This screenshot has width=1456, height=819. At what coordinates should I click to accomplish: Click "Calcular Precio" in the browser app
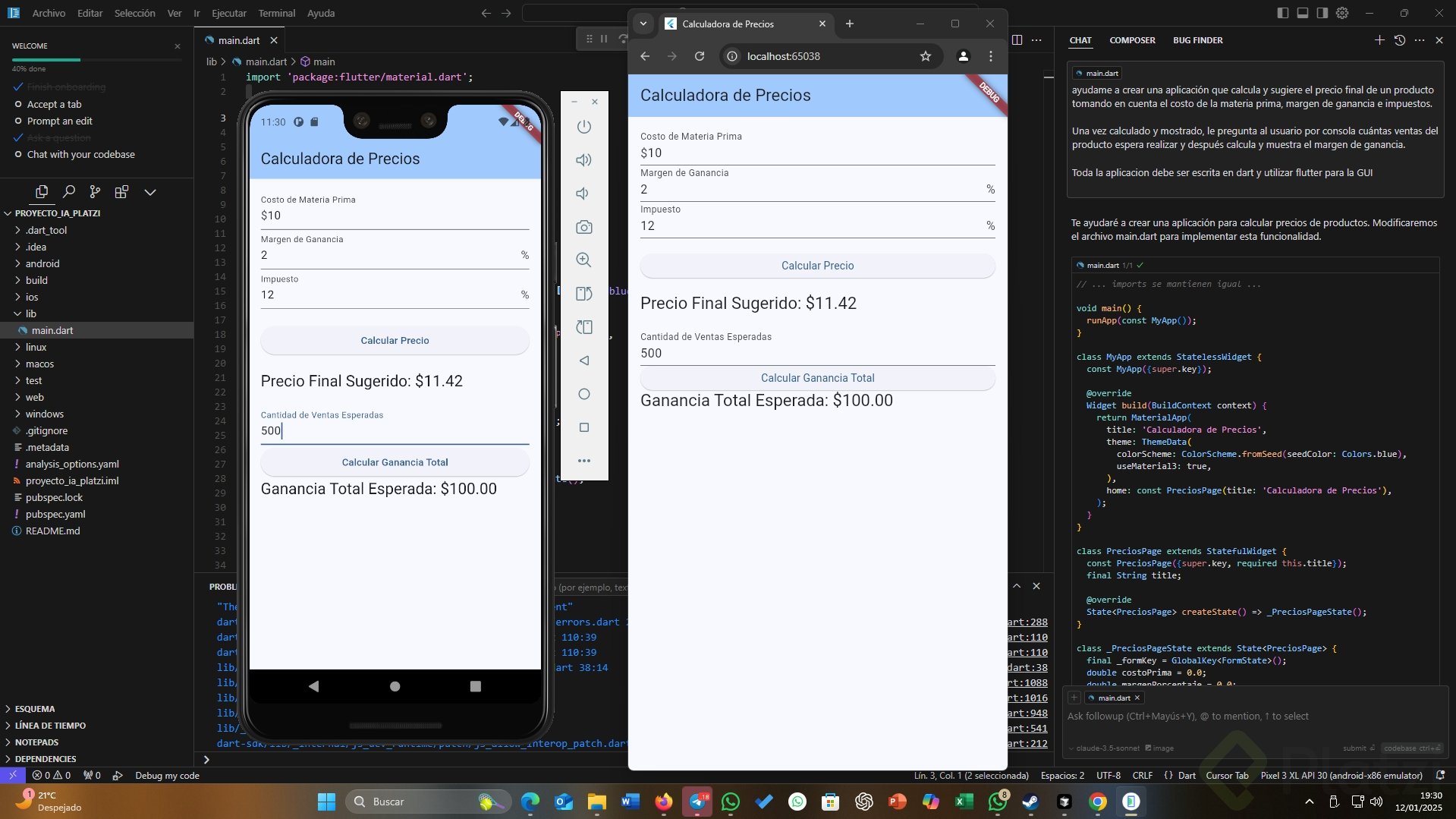(x=817, y=266)
